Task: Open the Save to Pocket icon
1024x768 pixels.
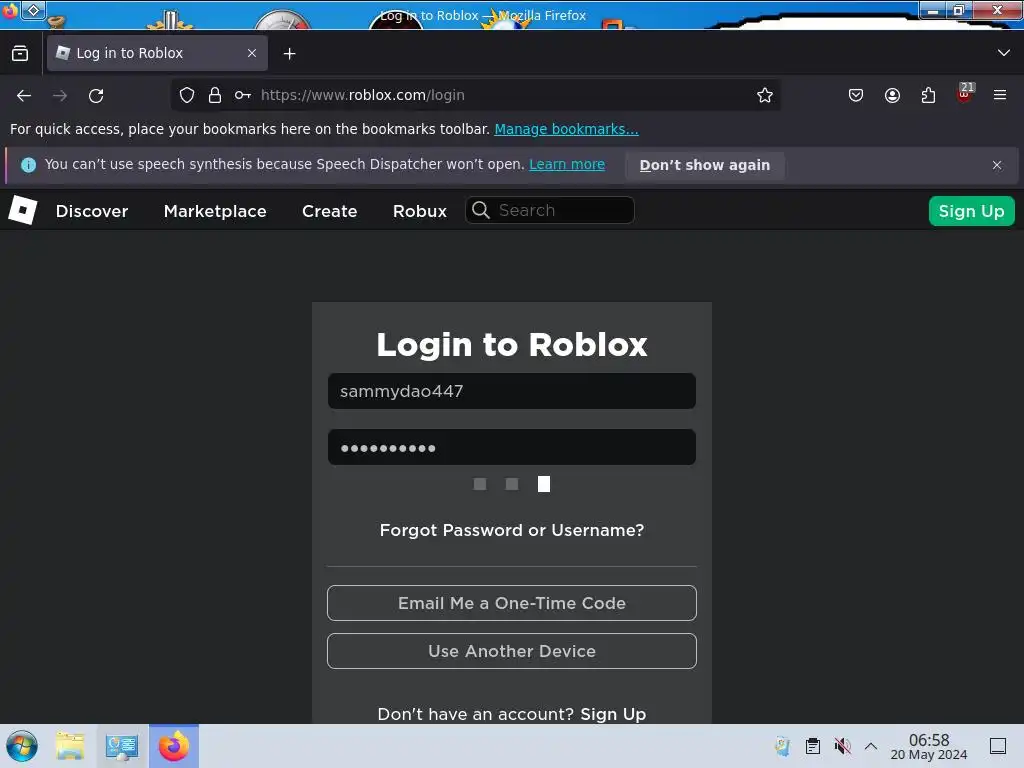Action: coord(856,95)
